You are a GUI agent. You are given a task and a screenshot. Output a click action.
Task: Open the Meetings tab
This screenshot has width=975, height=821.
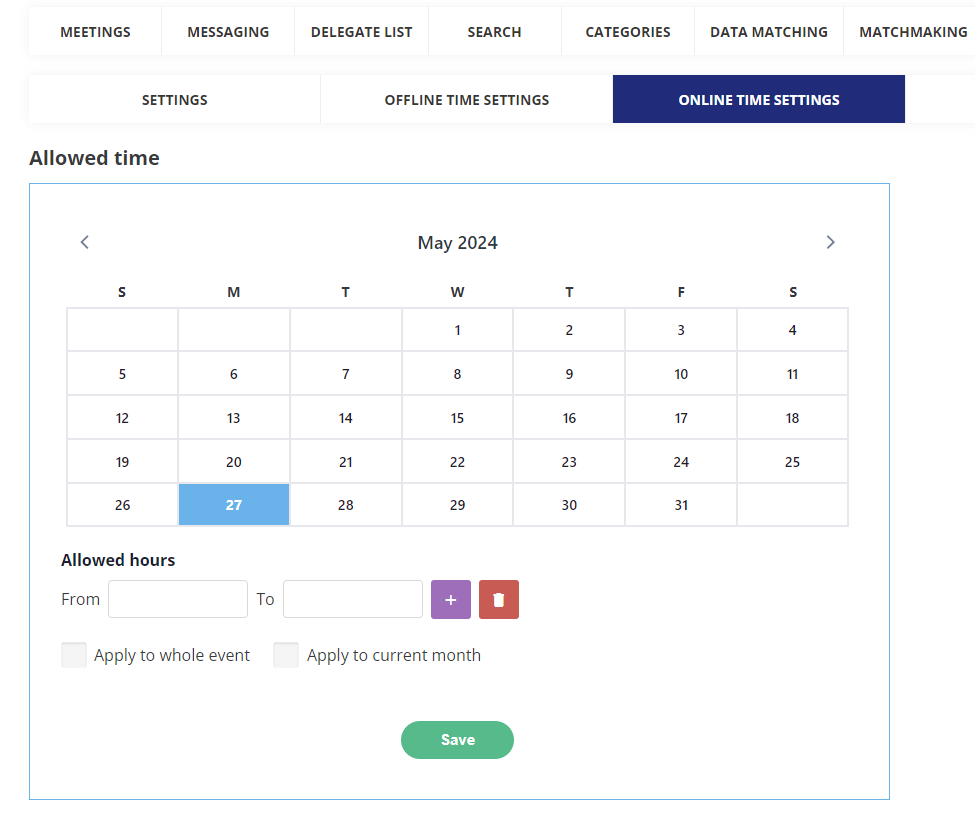tap(95, 32)
